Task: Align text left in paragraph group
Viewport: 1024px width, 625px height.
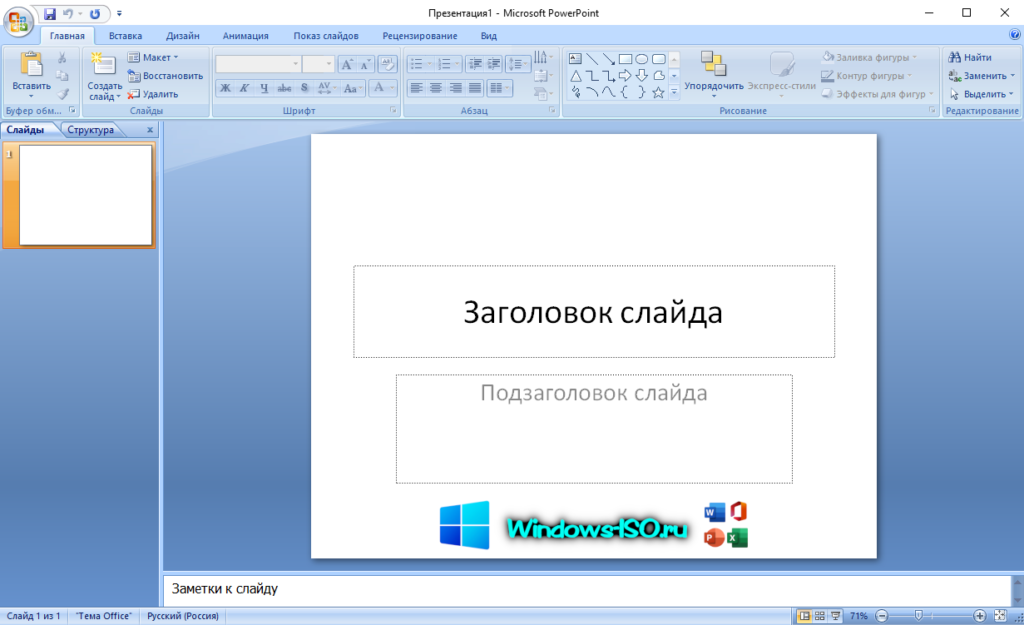Action: (x=416, y=88)
